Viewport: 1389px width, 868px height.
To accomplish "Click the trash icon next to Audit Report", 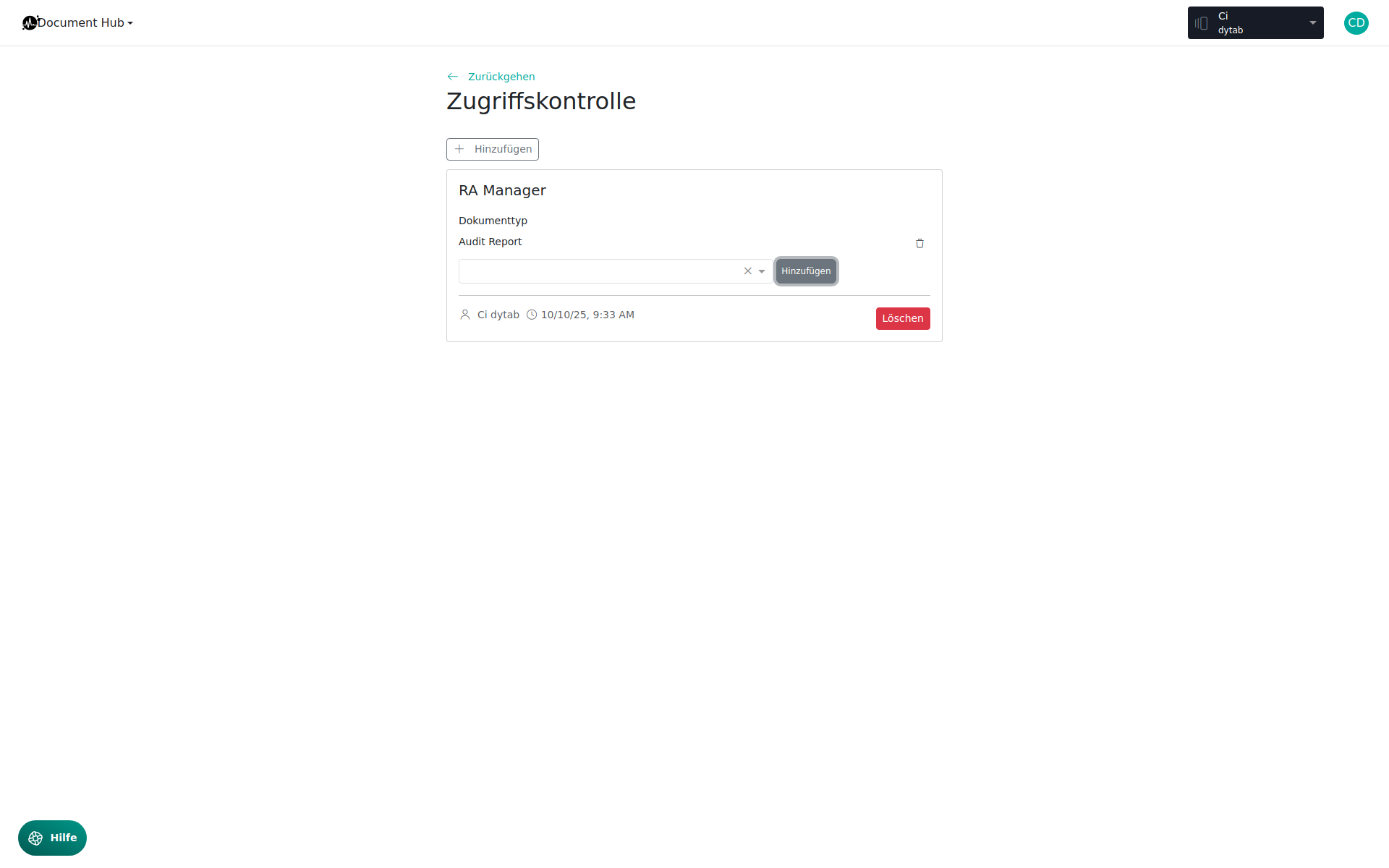I will coord(919,244).
